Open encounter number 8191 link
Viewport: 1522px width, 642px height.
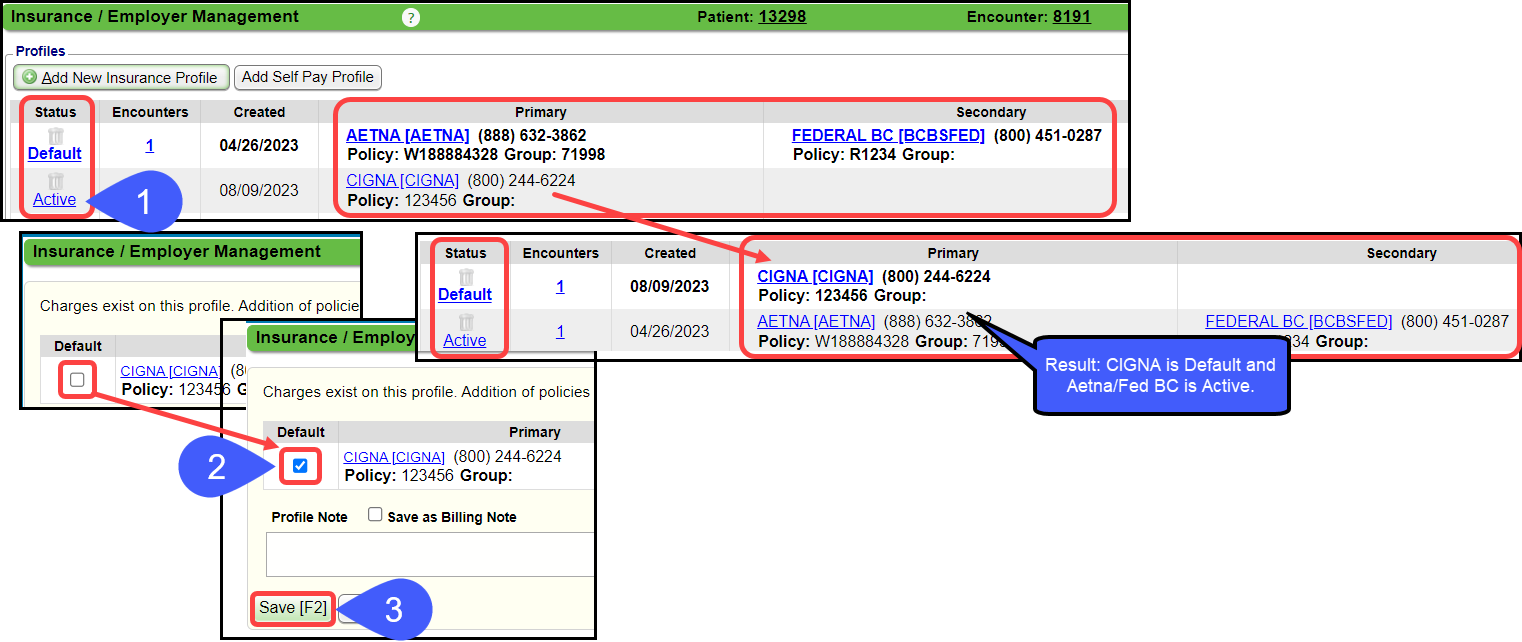[1072, 17]
